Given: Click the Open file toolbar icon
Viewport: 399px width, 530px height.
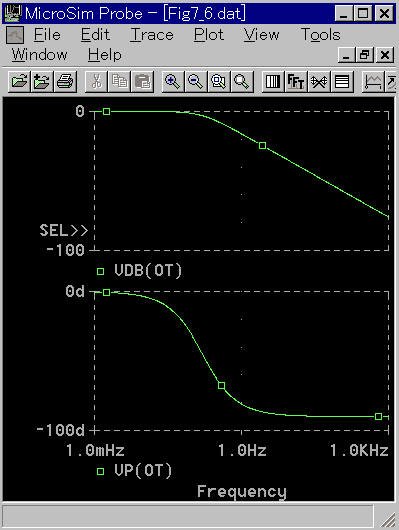Looking at the screenshot, I should coord(19,81).
